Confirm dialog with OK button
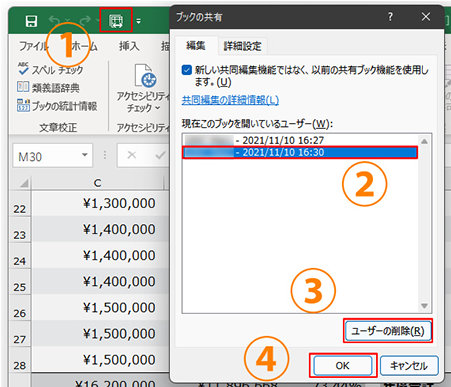451x387 pixels. [x=343, y=366]
